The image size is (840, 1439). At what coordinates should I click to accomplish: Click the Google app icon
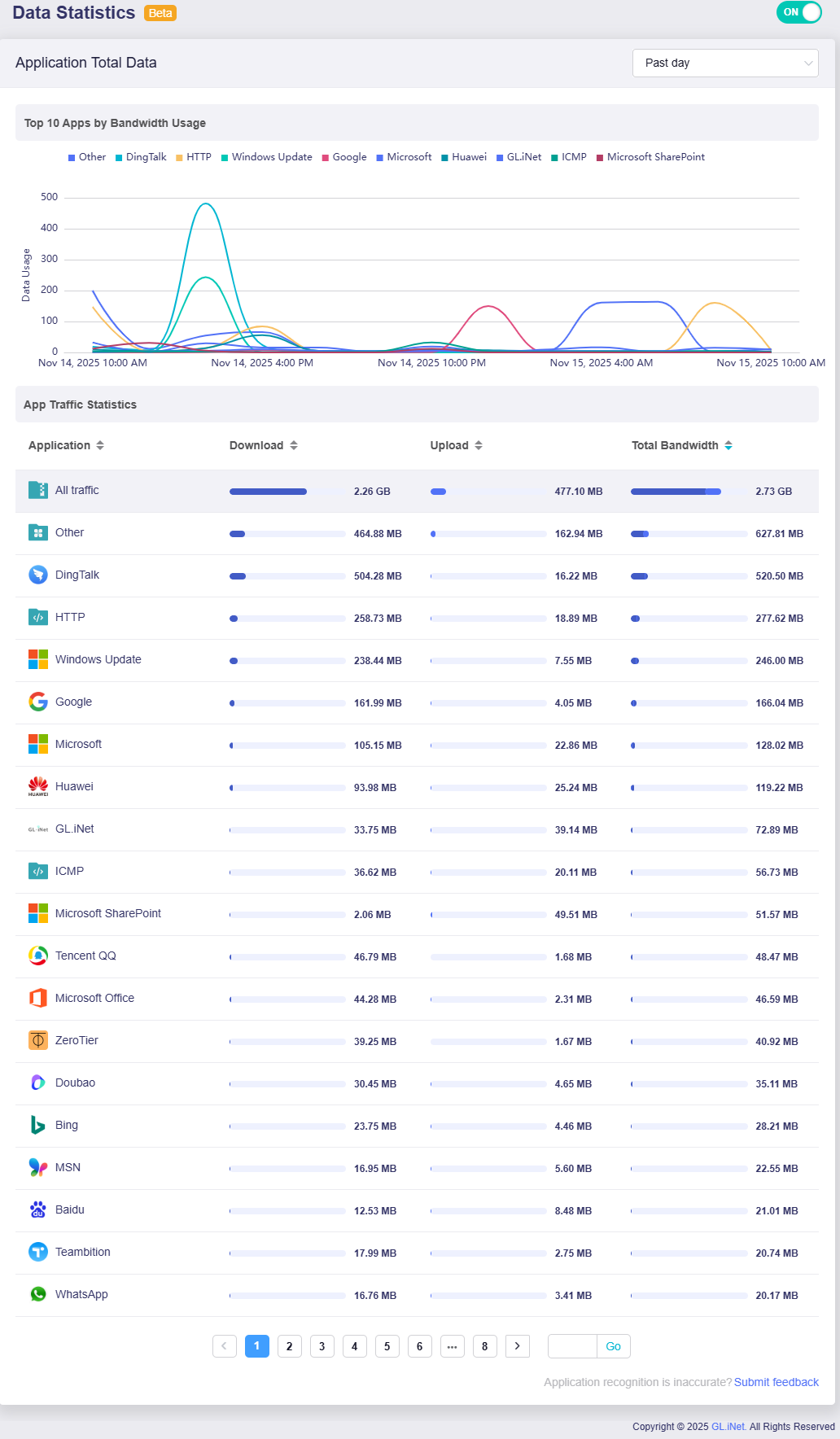38,702
